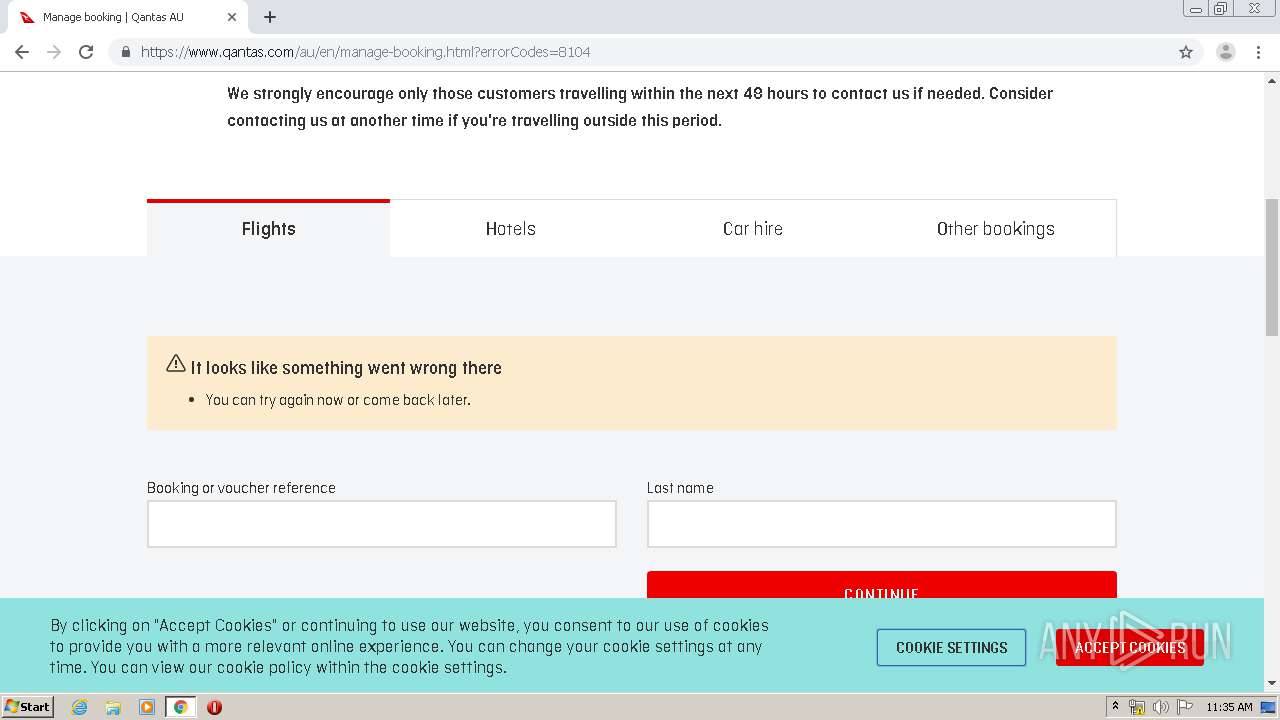1280x720 pixels.
Task: Open Cookie Settings
Action: coord(951,647)
